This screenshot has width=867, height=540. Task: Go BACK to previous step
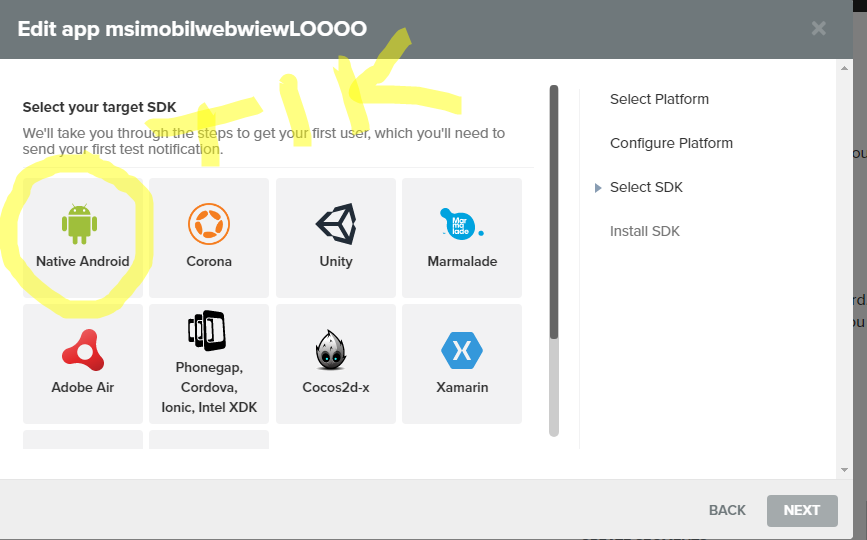pos(727,510)
